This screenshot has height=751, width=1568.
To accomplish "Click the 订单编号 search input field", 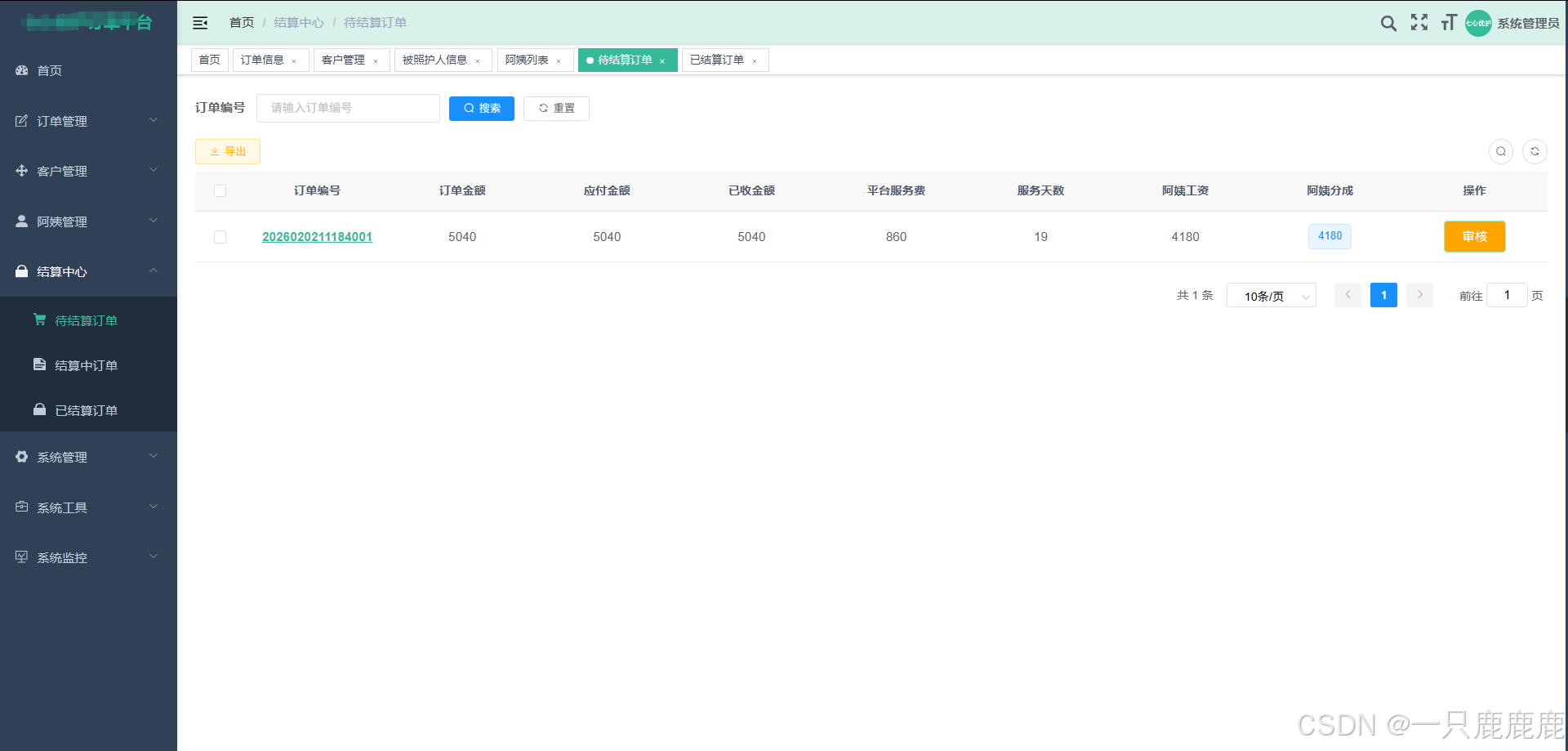I will coord(348,109).
